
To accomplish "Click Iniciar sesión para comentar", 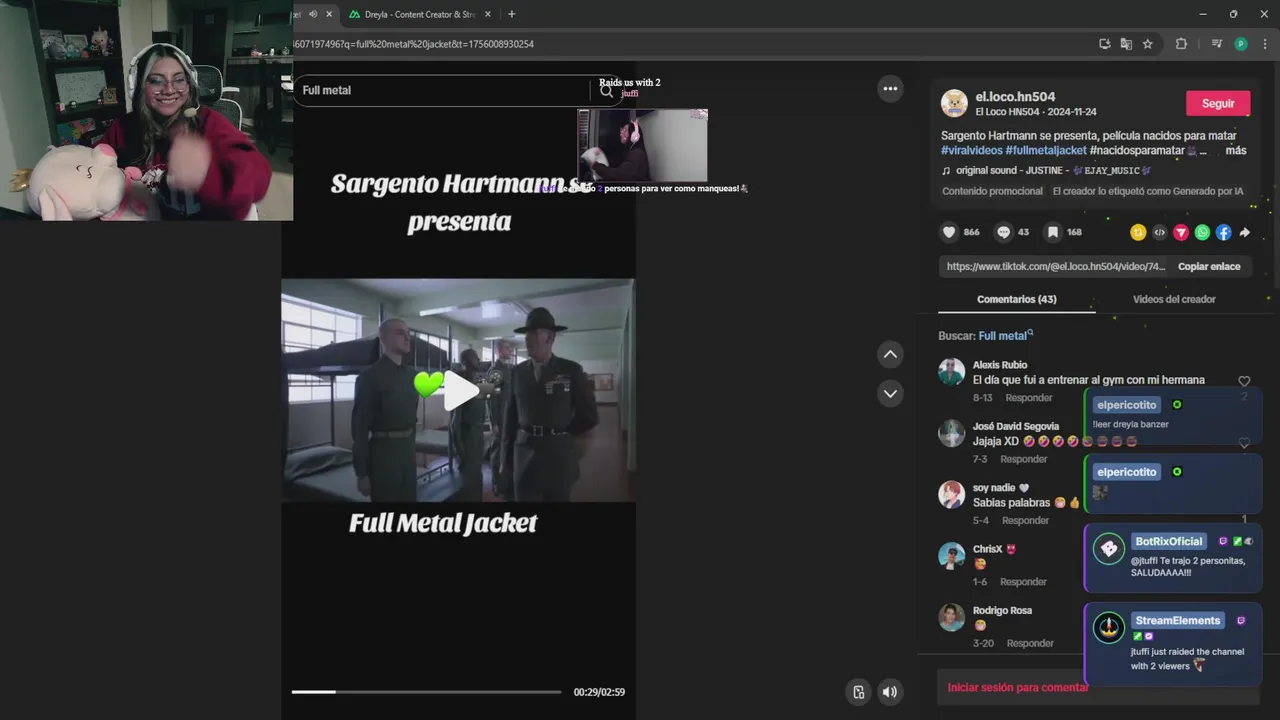I will click(1018, 687).
